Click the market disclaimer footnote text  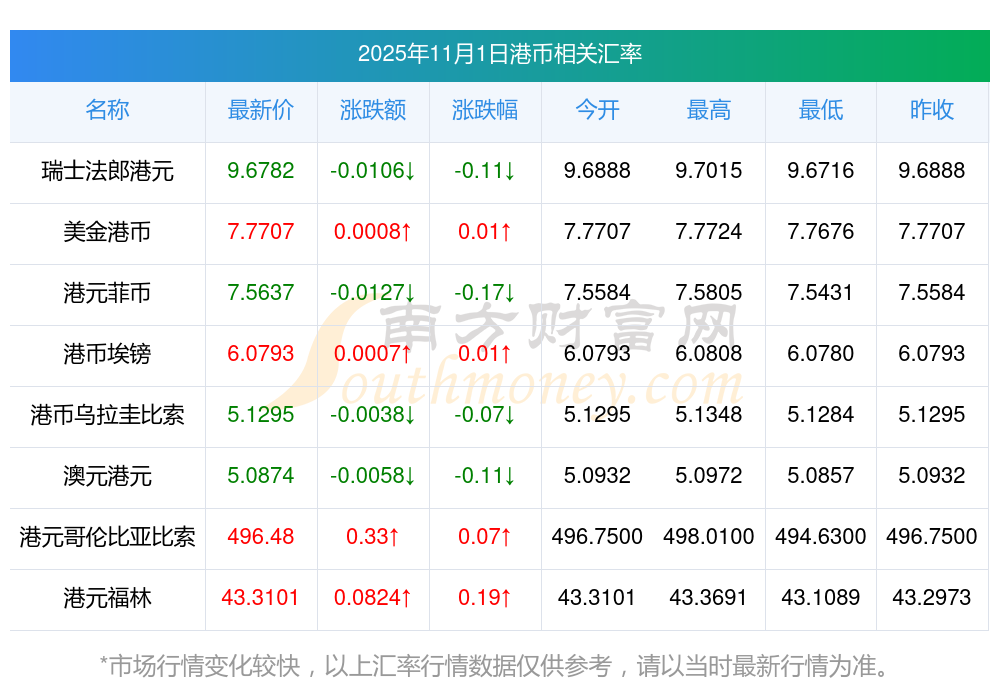pos(495,665)
